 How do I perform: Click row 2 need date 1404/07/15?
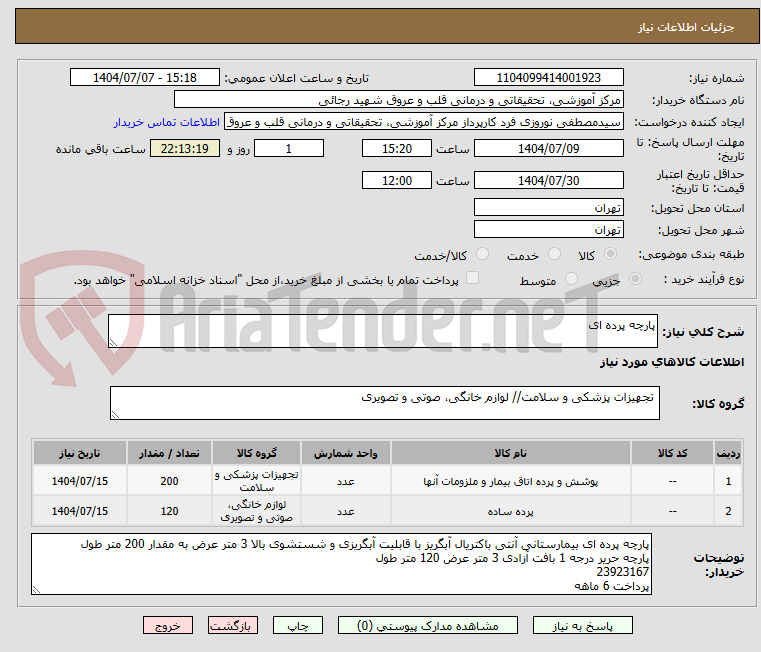tap(80, 511)
